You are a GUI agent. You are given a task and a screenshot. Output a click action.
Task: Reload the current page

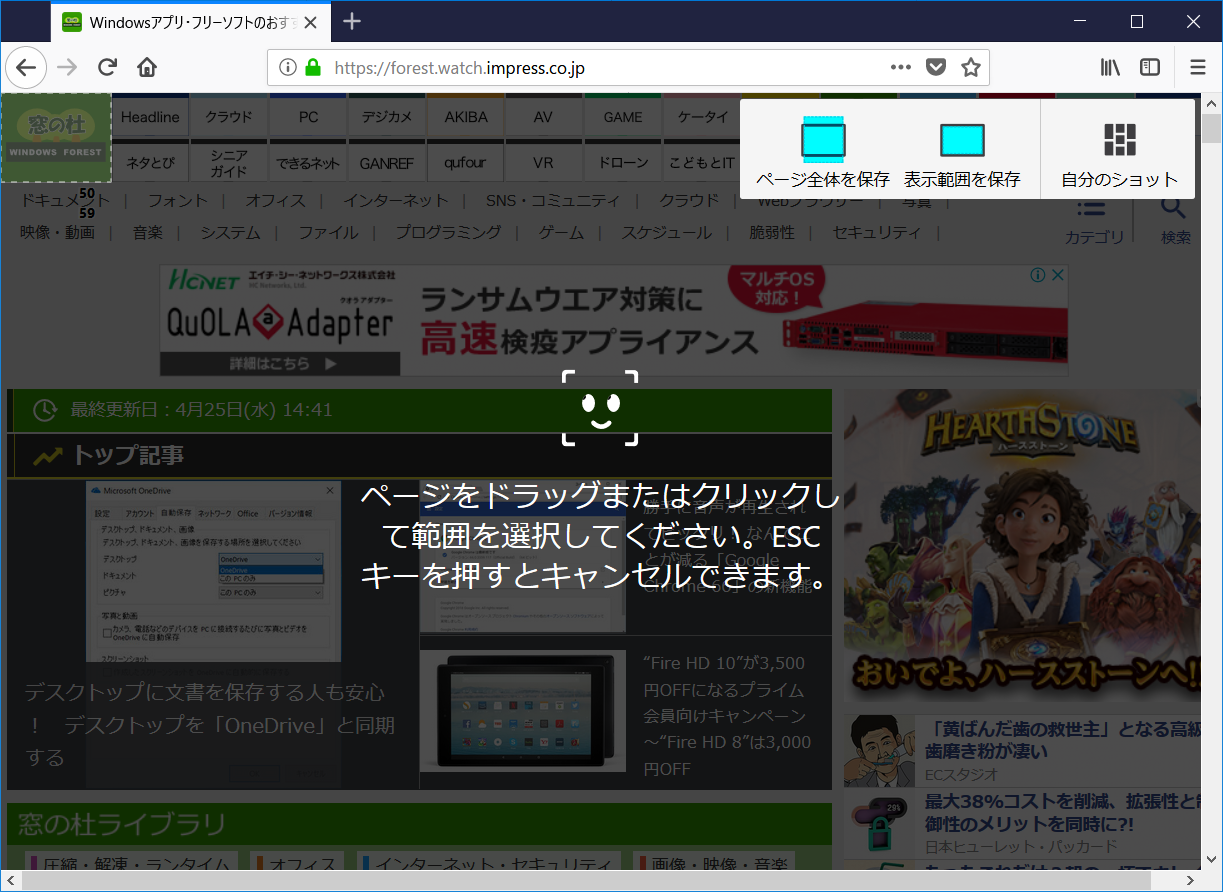tap(107, 67)
